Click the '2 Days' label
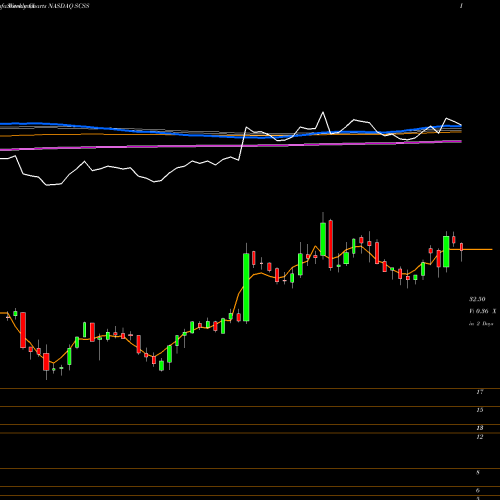 pyautogui.click(x=485, y=324)
